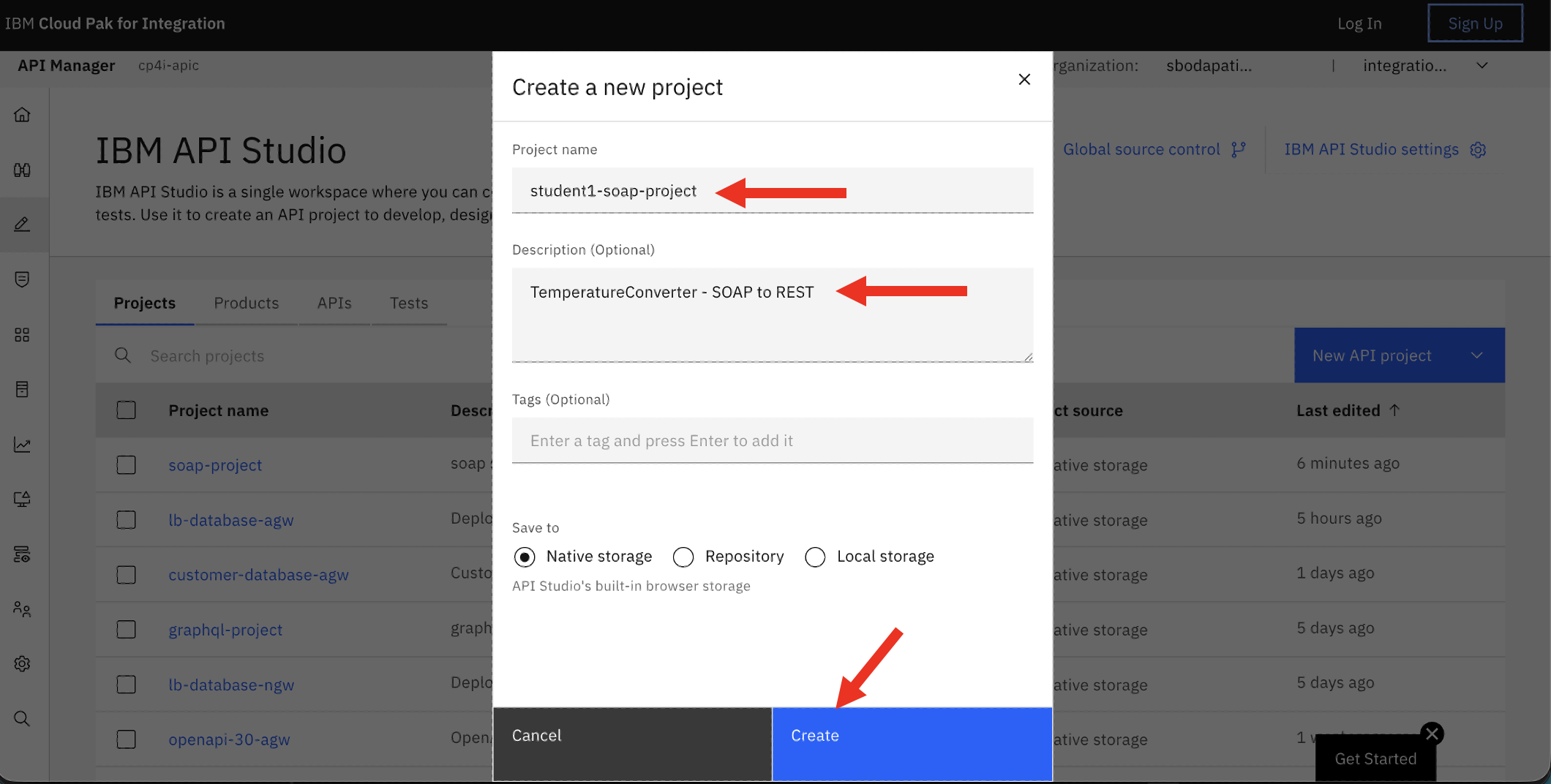Open the users members icon in sidebar
The height and width of the screenshot is (784, 1551).
(x=22, y=608)
